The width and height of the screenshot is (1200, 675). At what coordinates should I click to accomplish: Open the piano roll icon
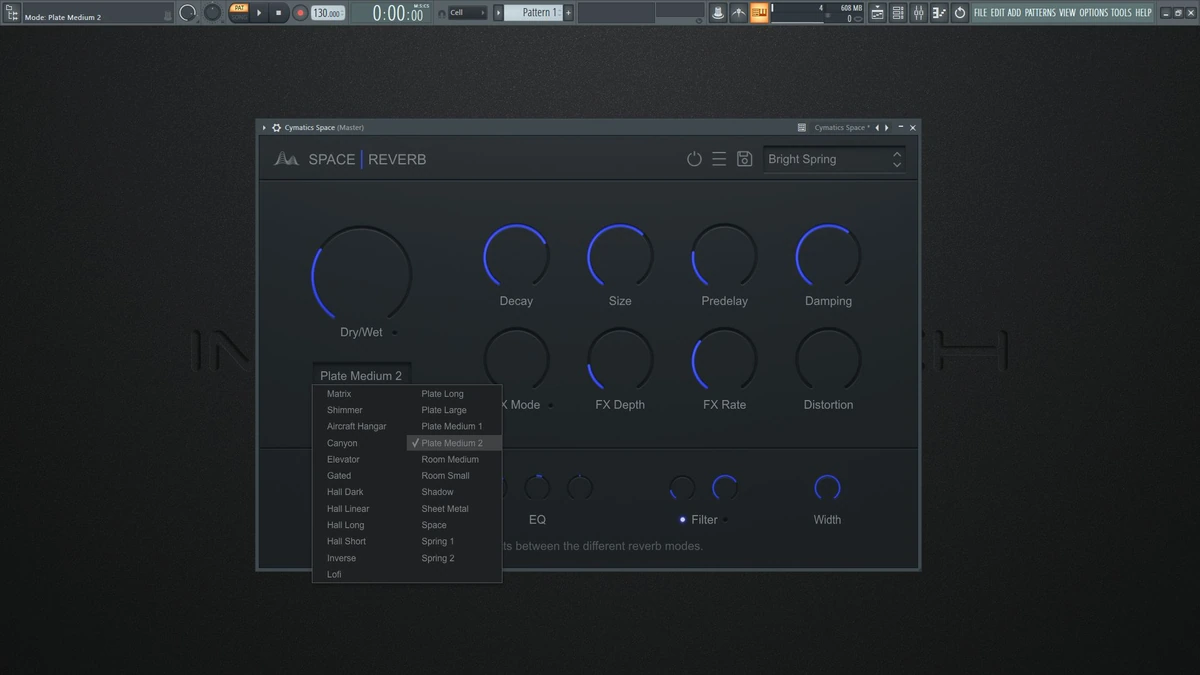(939, 13)
